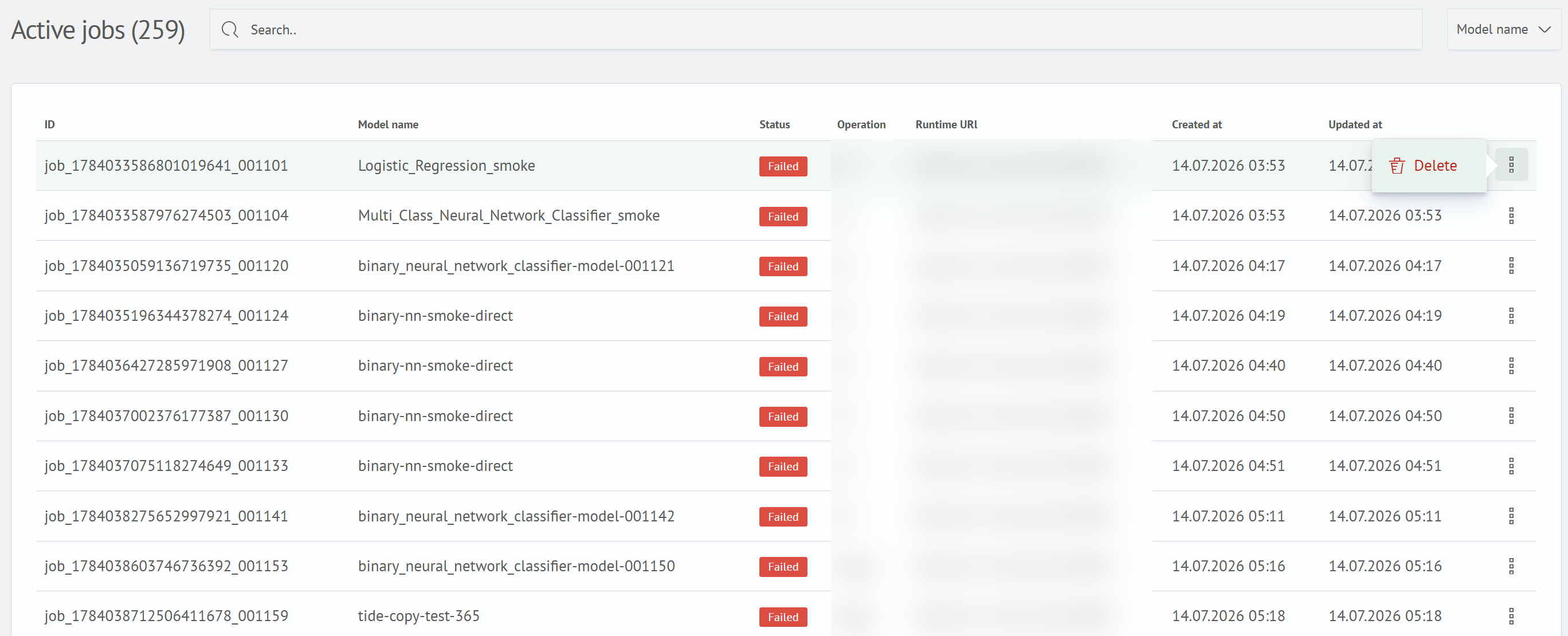Click Updated at 14.07.2026 05:16 cell

[1385, 566]
